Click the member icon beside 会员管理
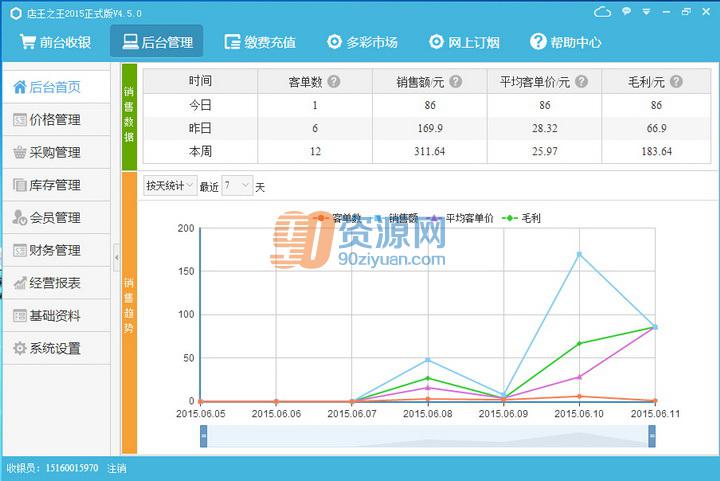This screenshot has width=720, height=481. tap(20, 218)
